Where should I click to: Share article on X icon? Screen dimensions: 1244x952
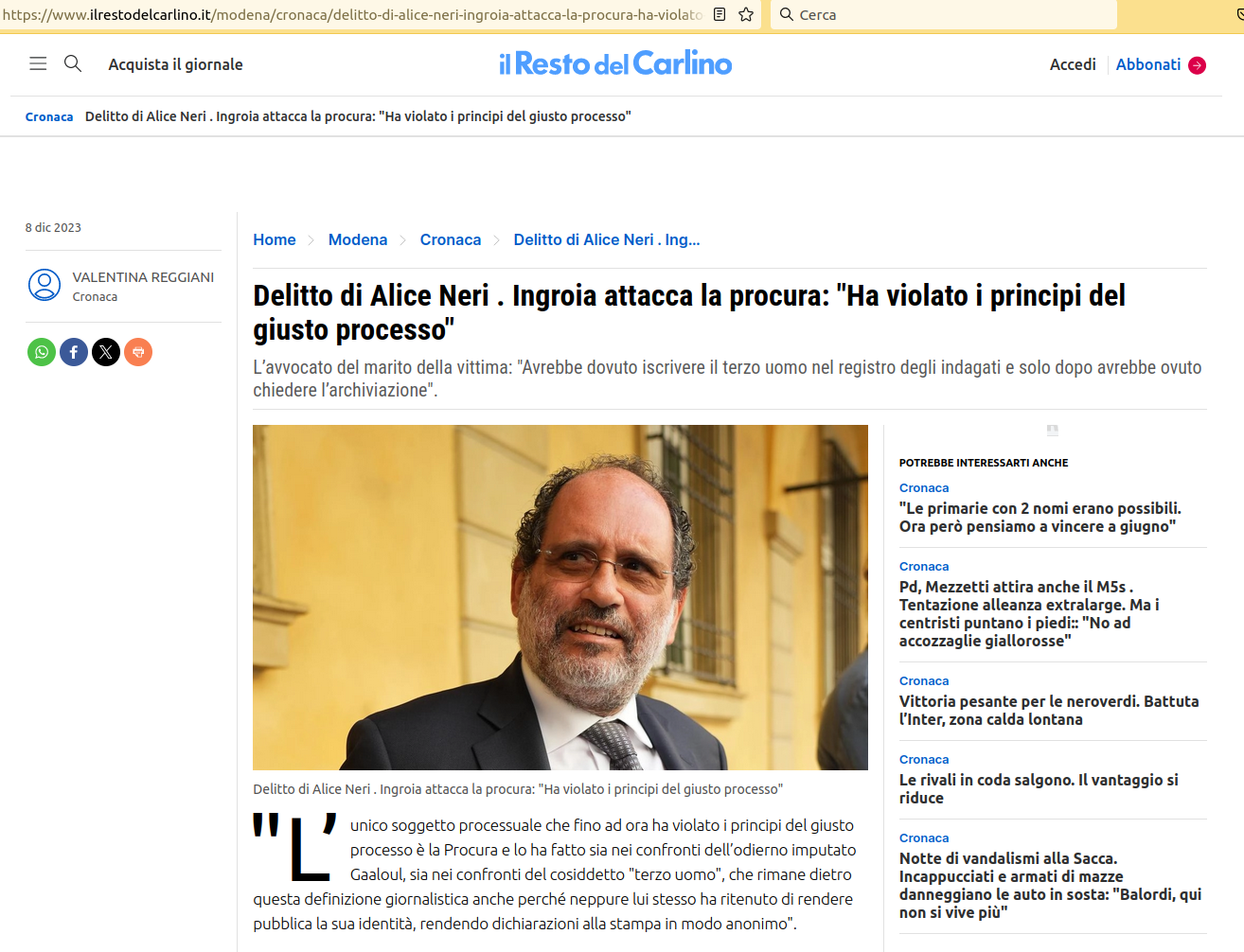pos(106,352)
